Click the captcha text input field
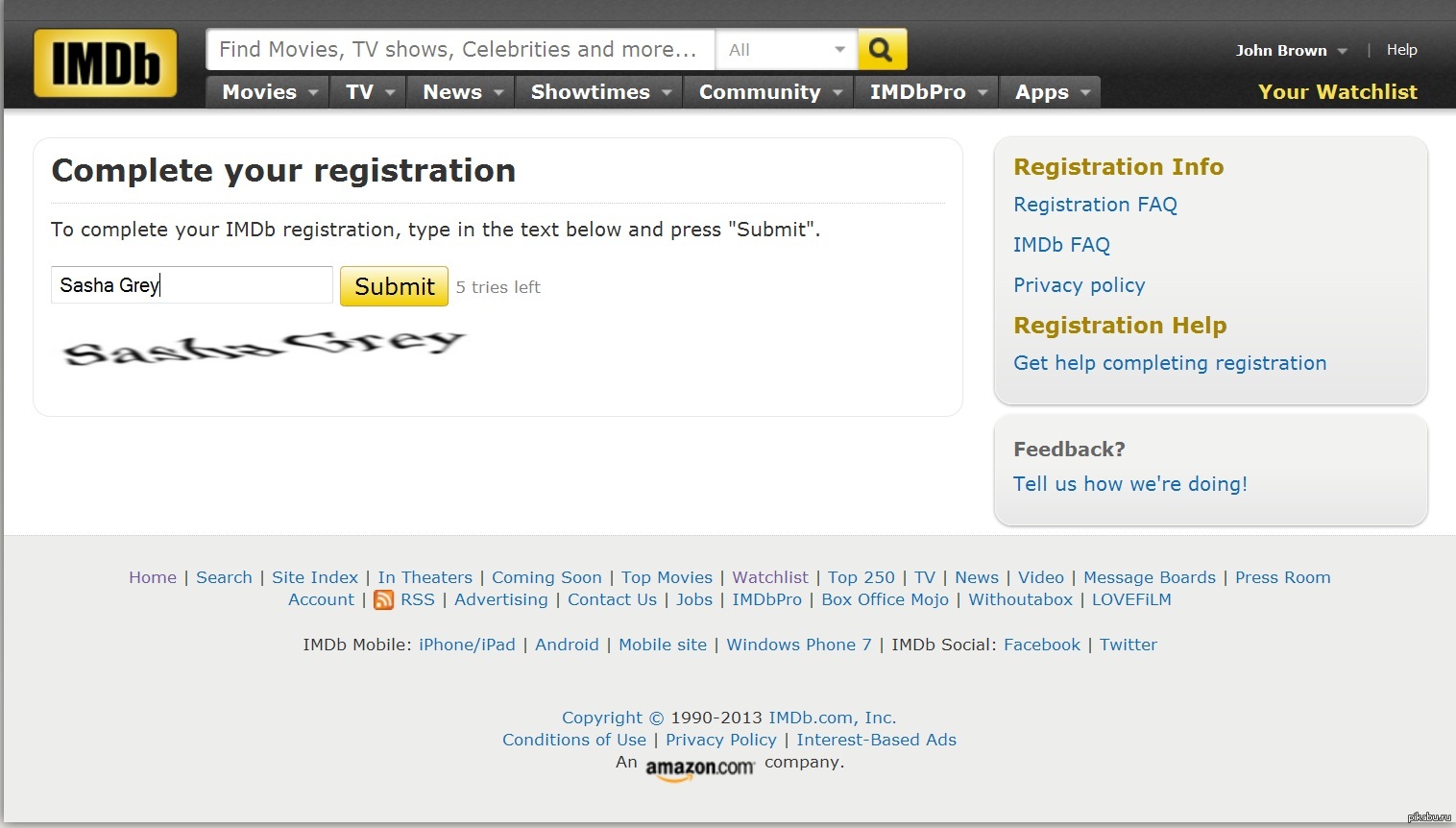Image resolution: width=1456 pixels, height=828 pixels. [192, 285]
